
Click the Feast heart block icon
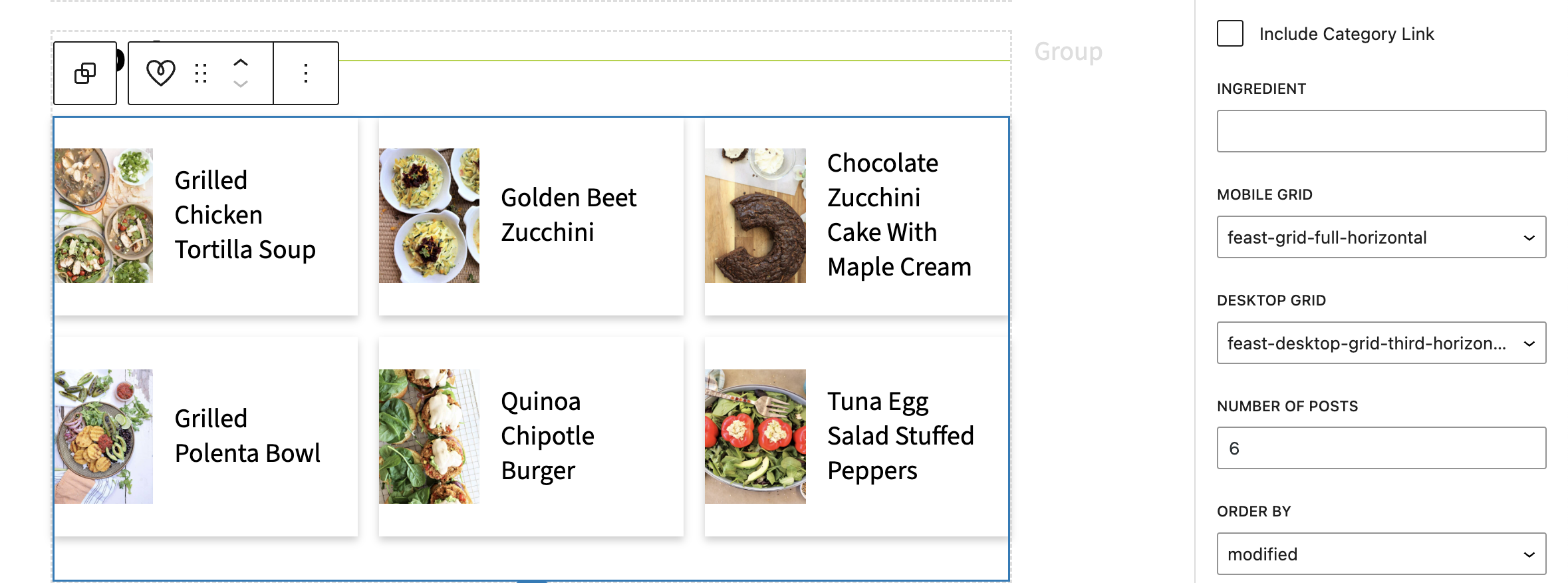[x=161, y=73]
